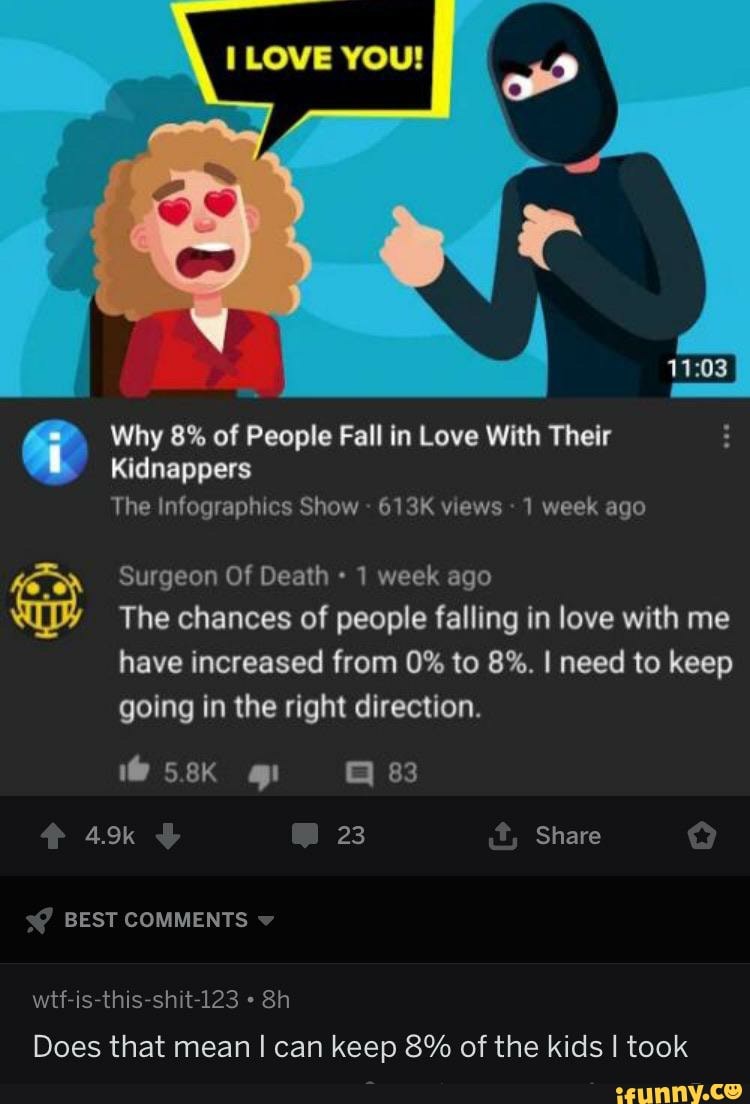
Task: Open the 83 replies comment icon
Action: pyautogui.click(x=359, y=773)
